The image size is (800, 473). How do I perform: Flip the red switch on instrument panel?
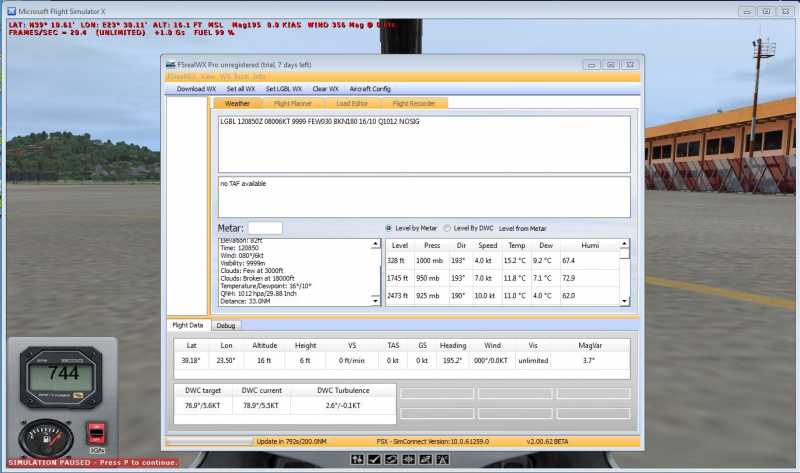pos(95,434)
